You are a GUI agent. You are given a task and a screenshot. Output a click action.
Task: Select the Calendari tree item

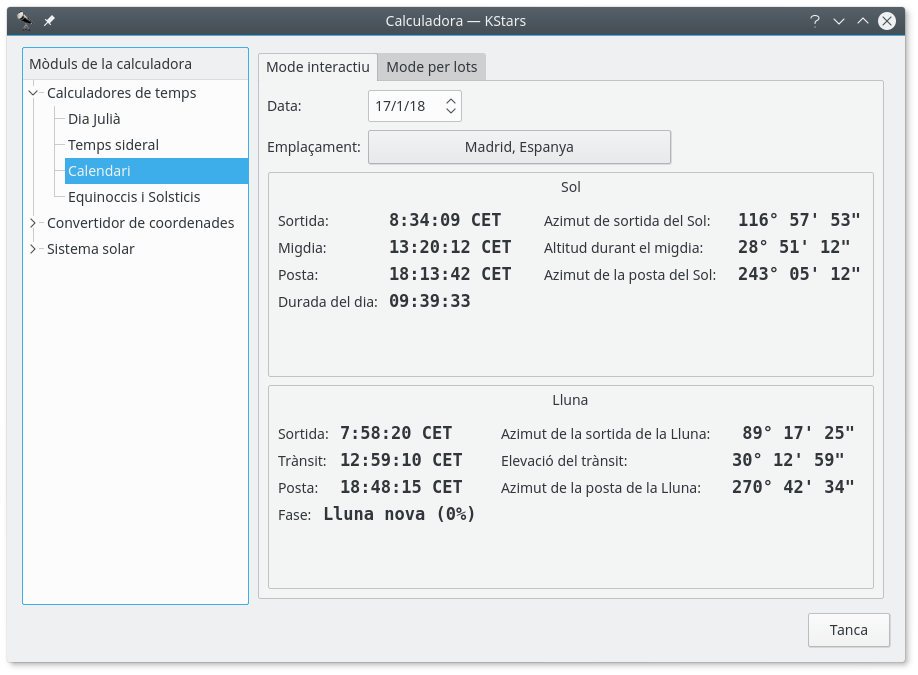[99, 171]
